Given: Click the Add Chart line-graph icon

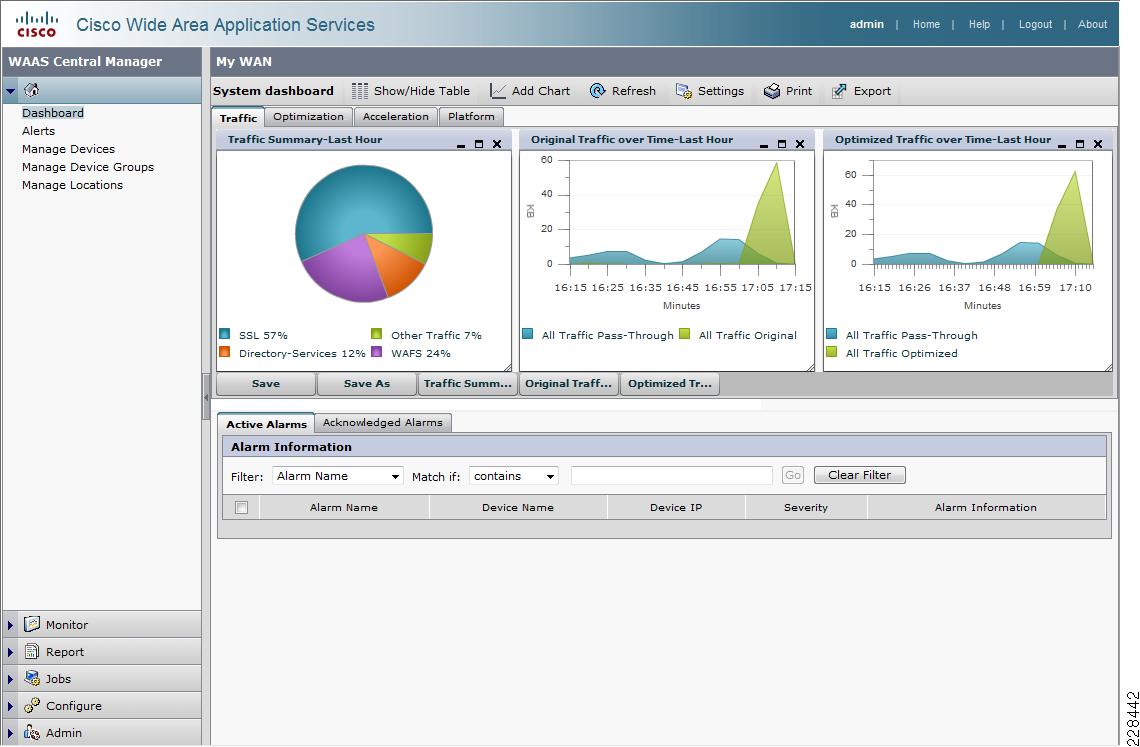Looking at the screenshot, I should pos(498,91).
